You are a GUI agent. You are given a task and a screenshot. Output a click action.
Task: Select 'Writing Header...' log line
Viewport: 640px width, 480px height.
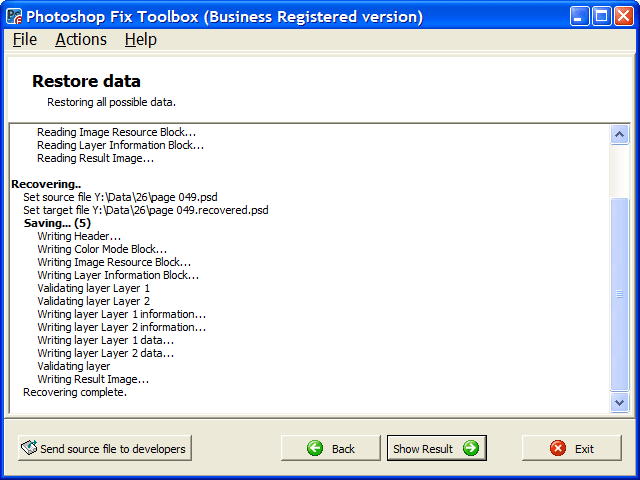coord(79,236)
